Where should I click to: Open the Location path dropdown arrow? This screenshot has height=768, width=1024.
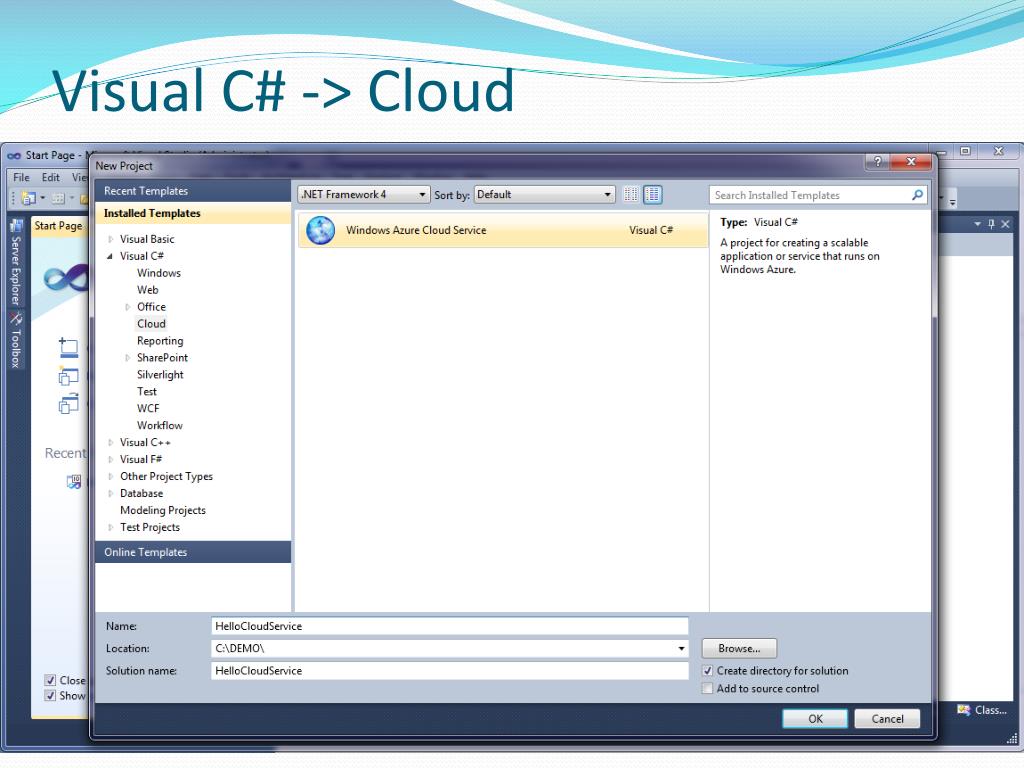coord(681,648)
